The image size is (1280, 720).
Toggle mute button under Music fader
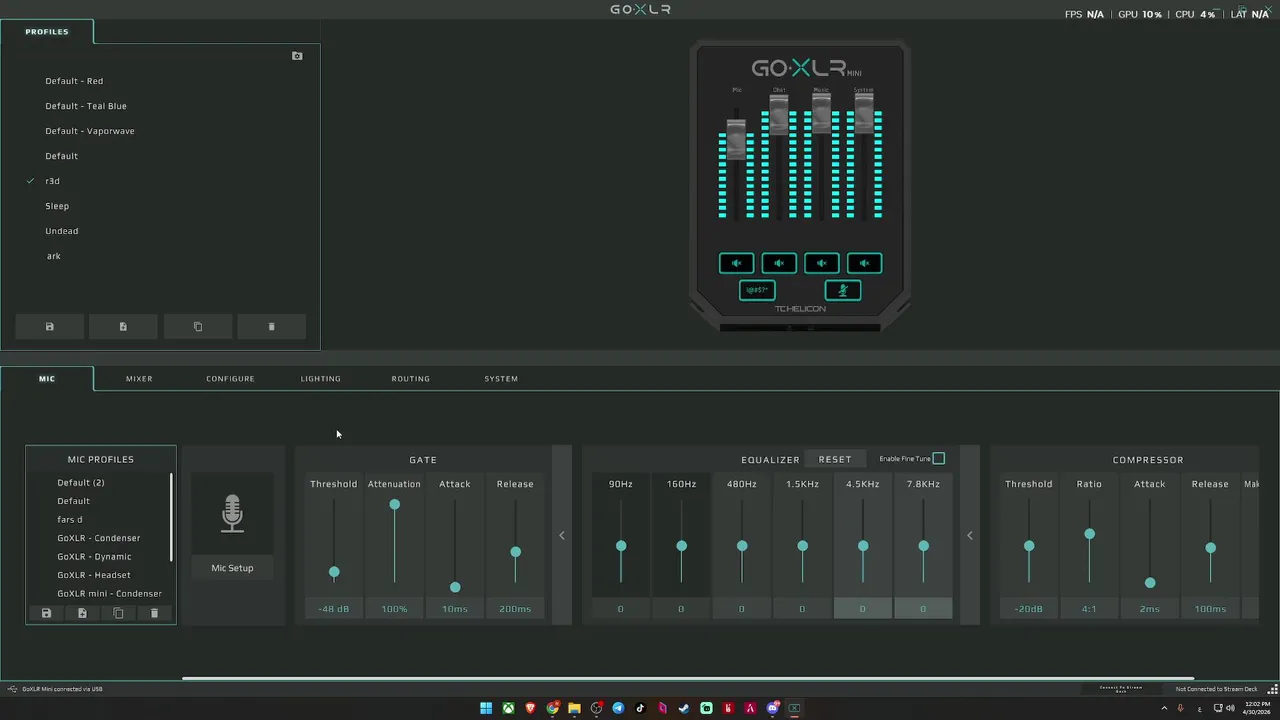[822, 263]
